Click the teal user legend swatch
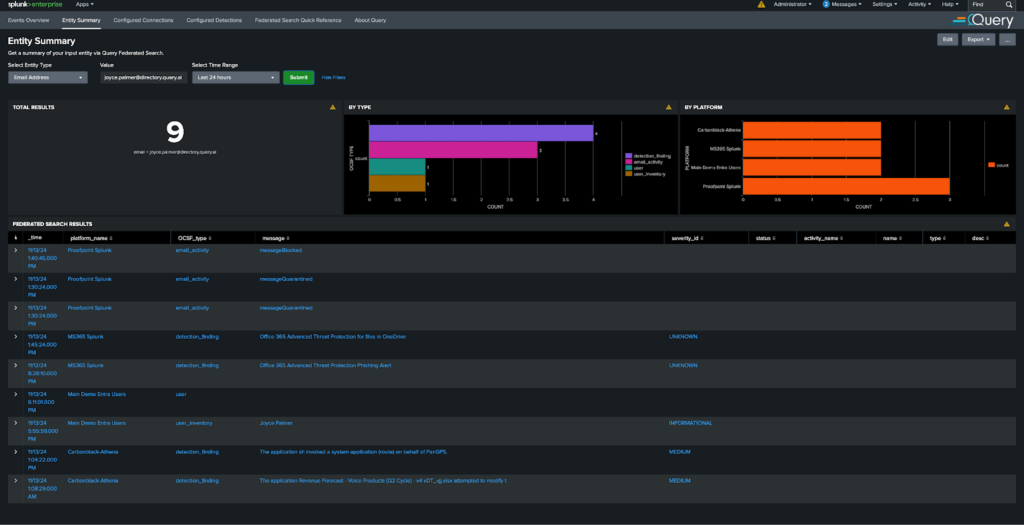1024x525 pixels. click(628, 168)
